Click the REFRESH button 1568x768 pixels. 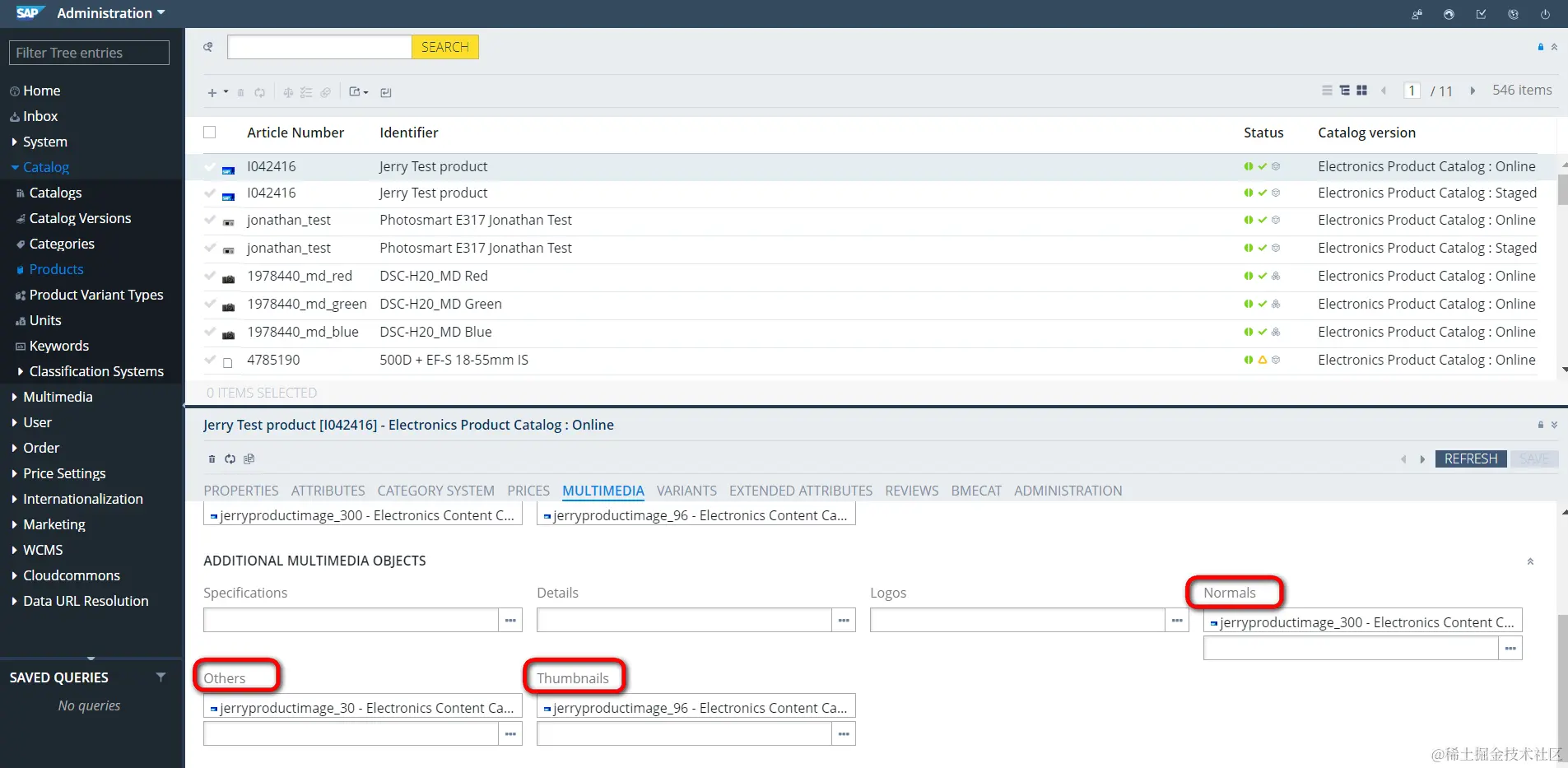(x=1471, y=458)
